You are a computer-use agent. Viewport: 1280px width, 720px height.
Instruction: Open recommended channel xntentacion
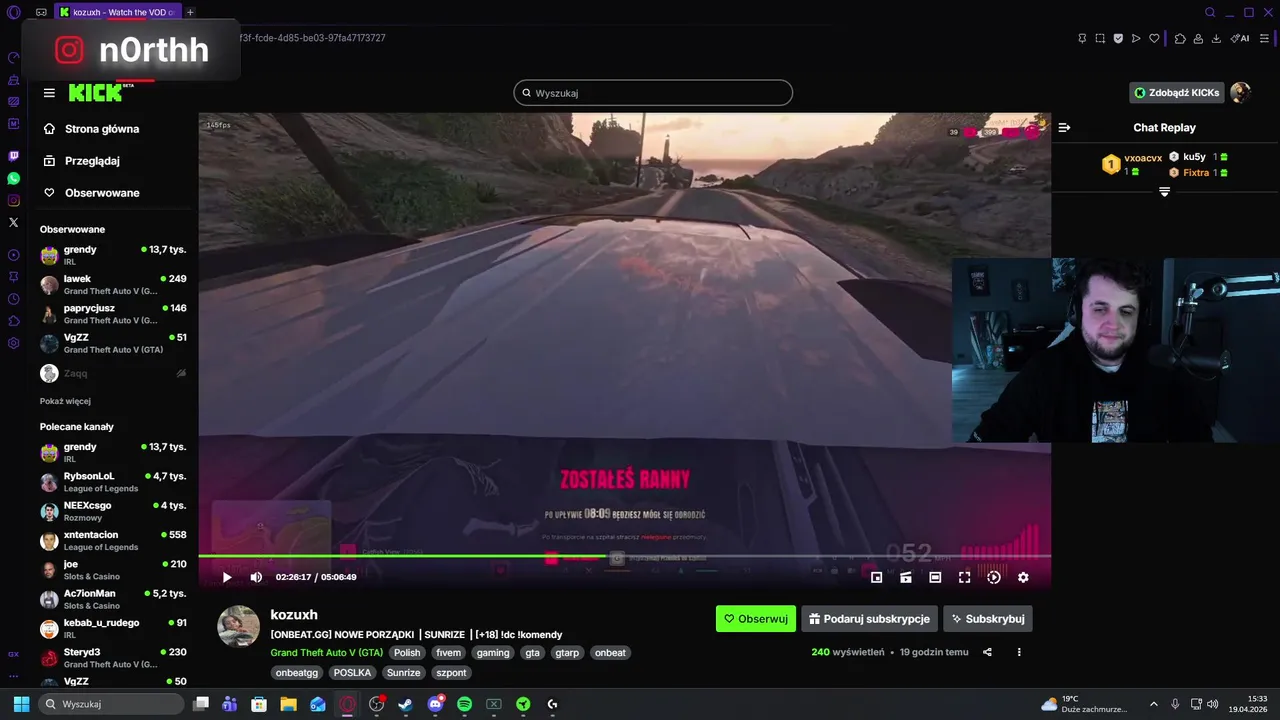(x=113, y=541)
